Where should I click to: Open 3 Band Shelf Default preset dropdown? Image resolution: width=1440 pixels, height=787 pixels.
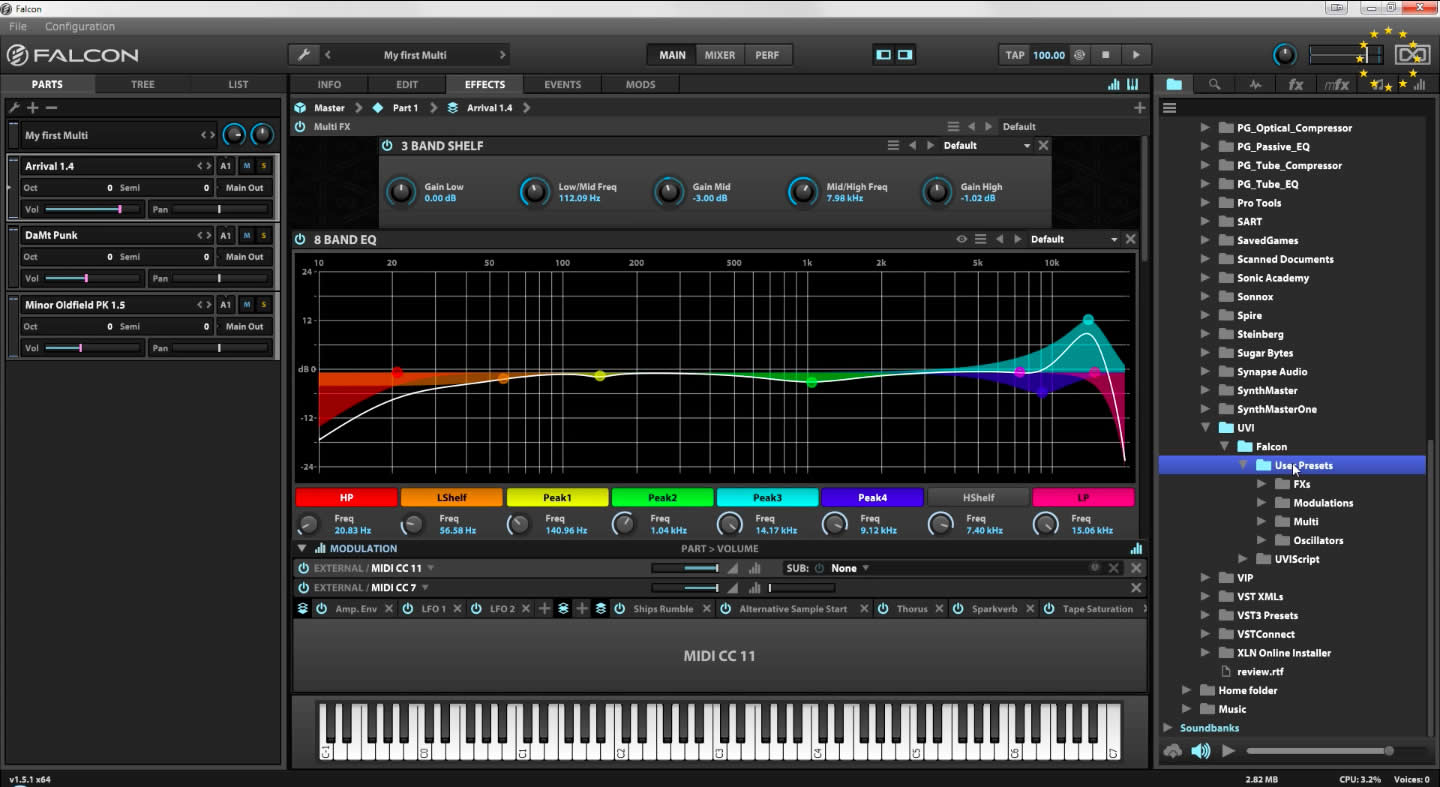click(x=986, y=146)
